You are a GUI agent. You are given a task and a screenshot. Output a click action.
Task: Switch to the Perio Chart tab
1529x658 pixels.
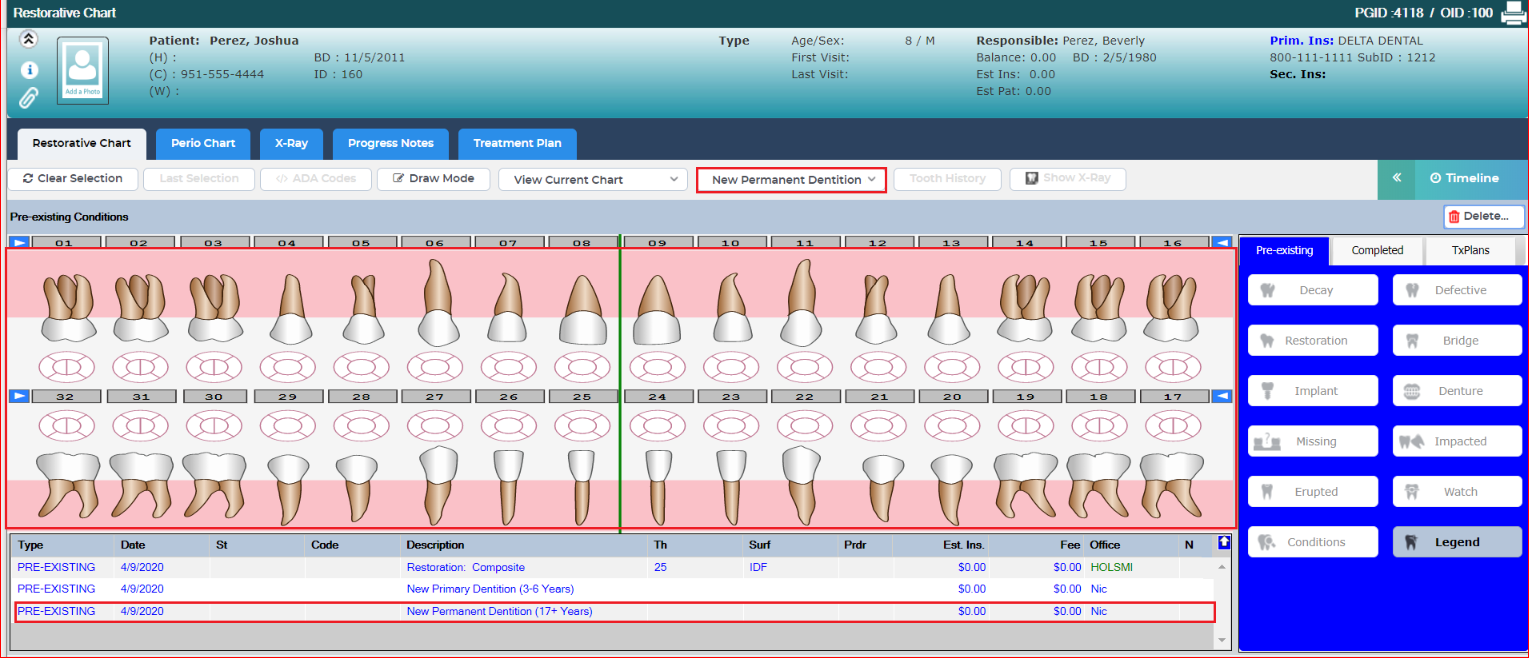tap(202, 144)
